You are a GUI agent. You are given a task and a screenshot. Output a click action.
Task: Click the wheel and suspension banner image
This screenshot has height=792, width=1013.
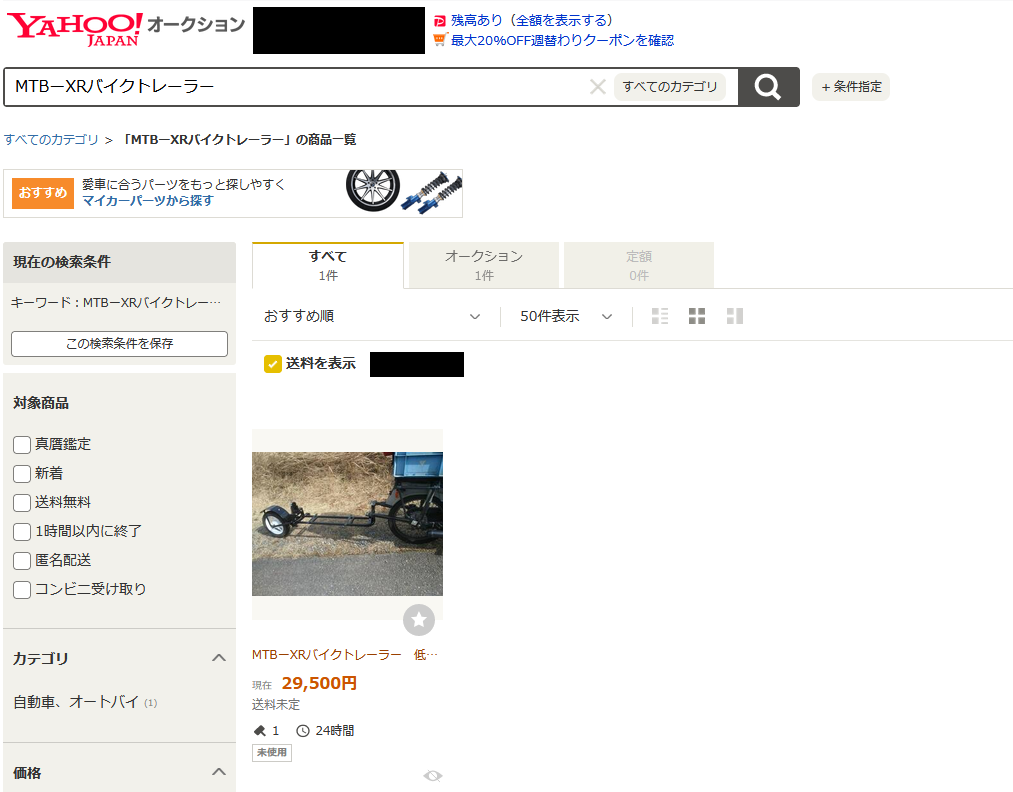(x=404, y=192)
